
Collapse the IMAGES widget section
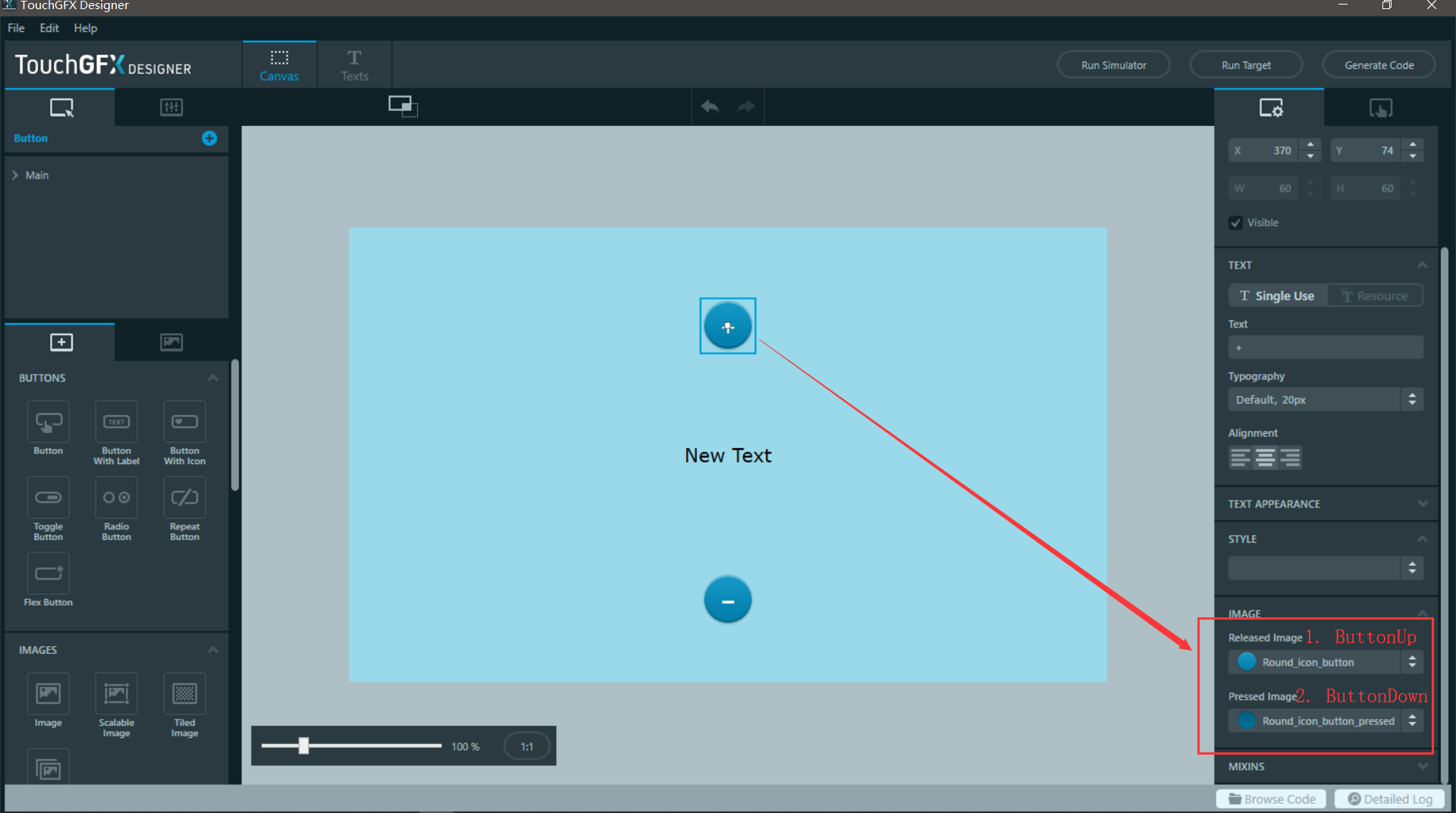[213, 650]
